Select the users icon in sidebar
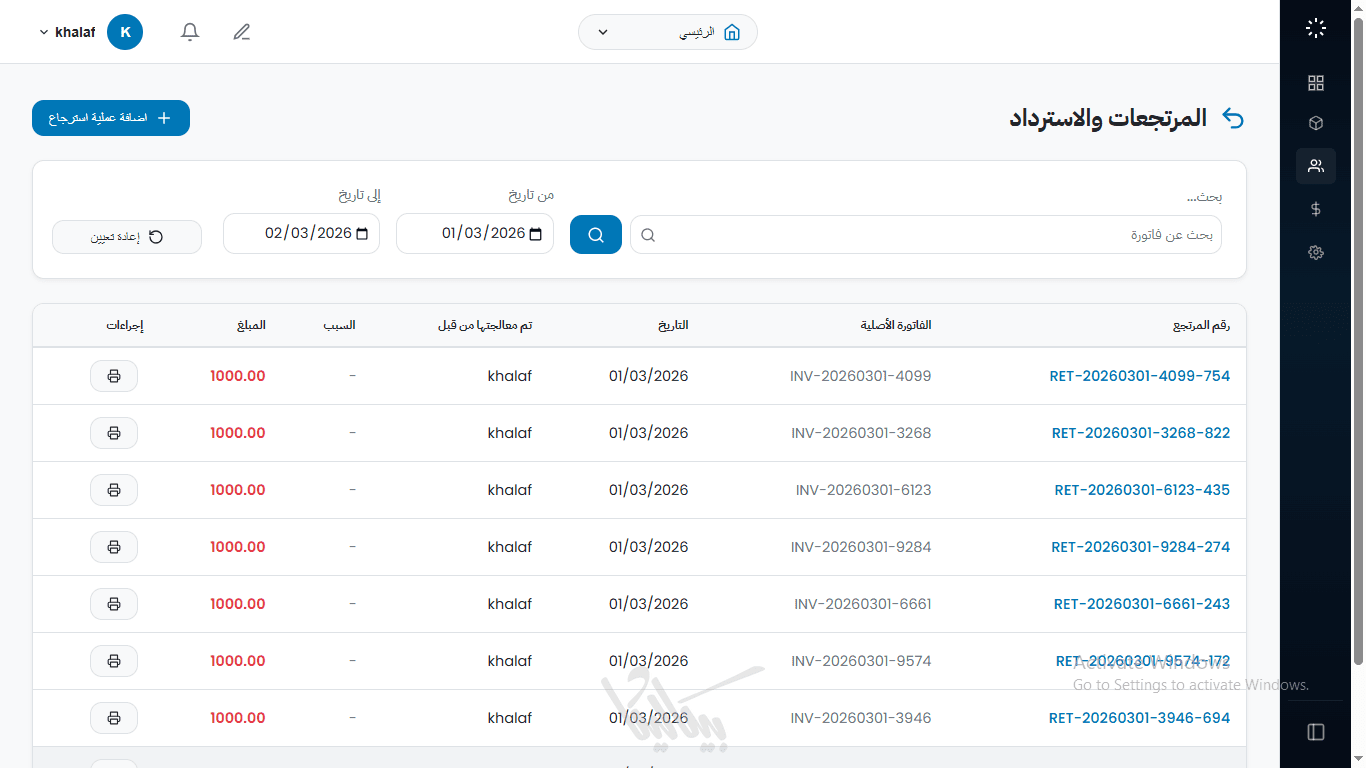1366x768 pixels. coord(1316,166)
